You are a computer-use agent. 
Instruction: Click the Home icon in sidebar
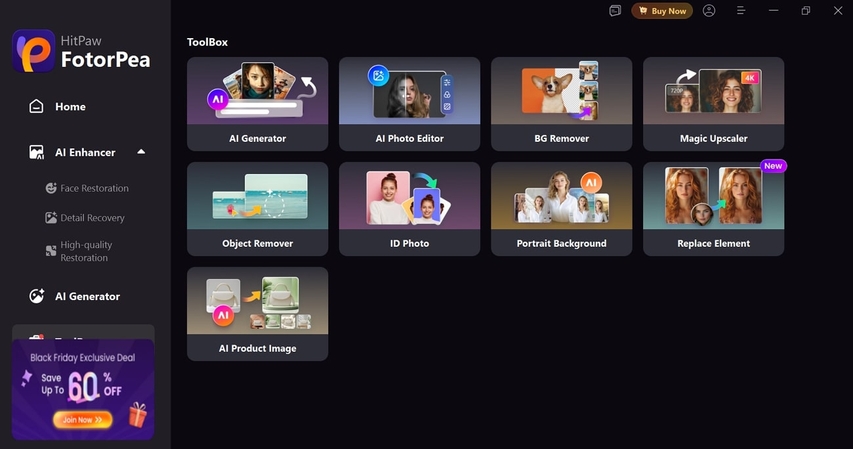36,106
